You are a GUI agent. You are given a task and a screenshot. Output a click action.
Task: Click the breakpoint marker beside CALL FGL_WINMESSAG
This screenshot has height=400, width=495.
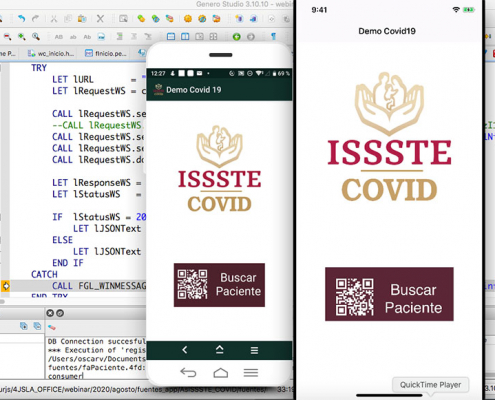[x=6, y=286]
